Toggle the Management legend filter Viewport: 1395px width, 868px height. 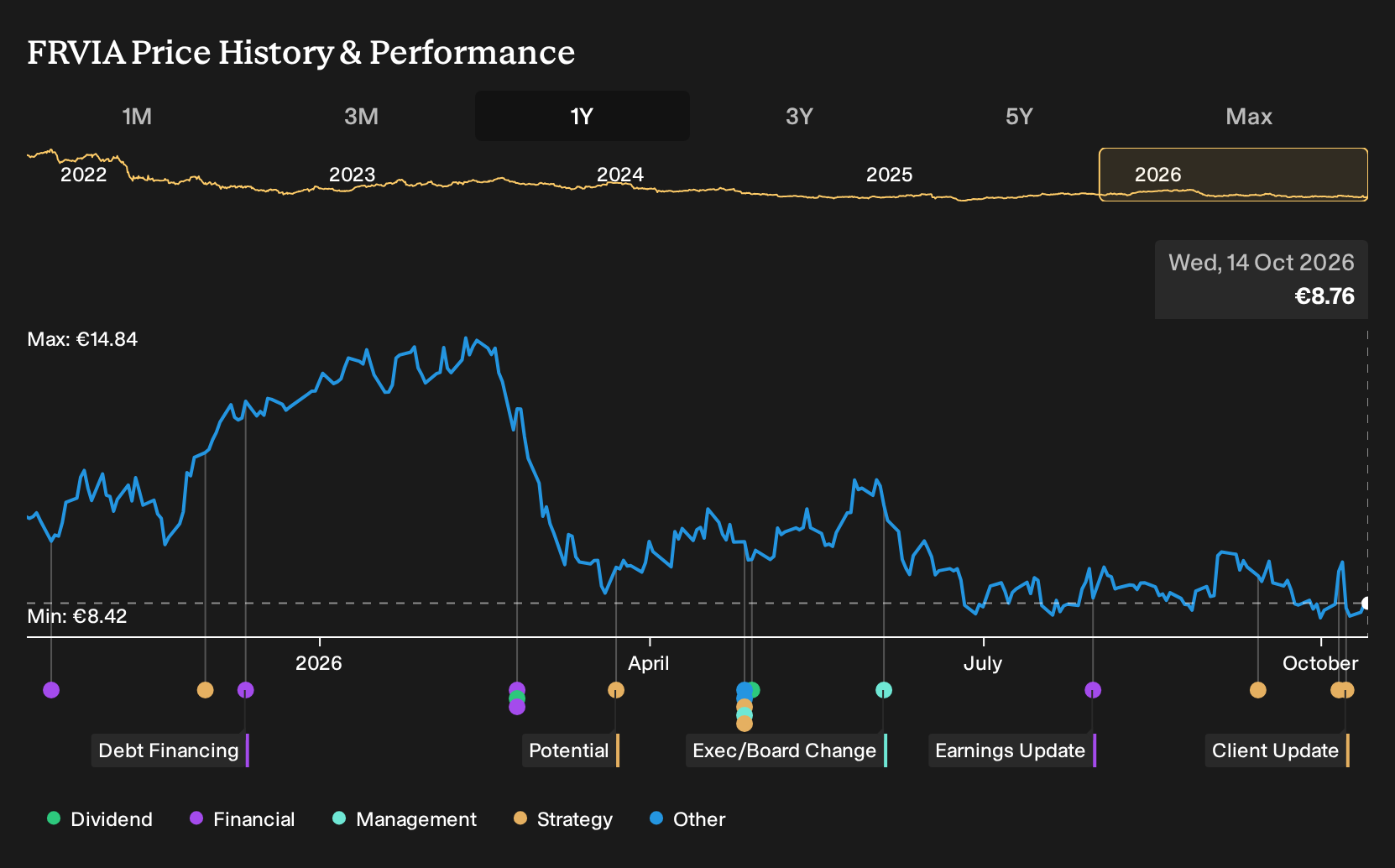[x=405, y=819]
